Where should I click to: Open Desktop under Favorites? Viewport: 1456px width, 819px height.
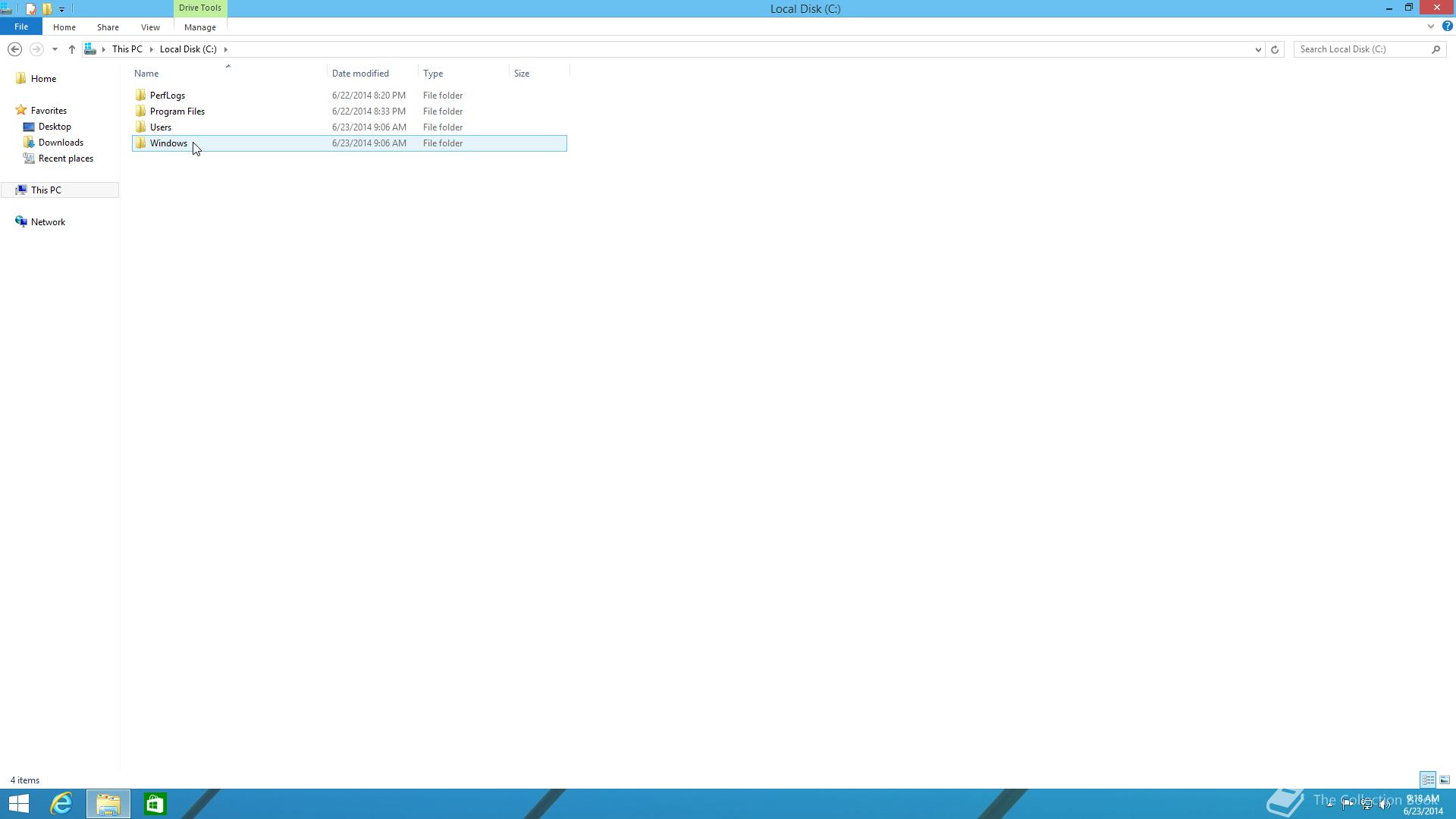55,127
